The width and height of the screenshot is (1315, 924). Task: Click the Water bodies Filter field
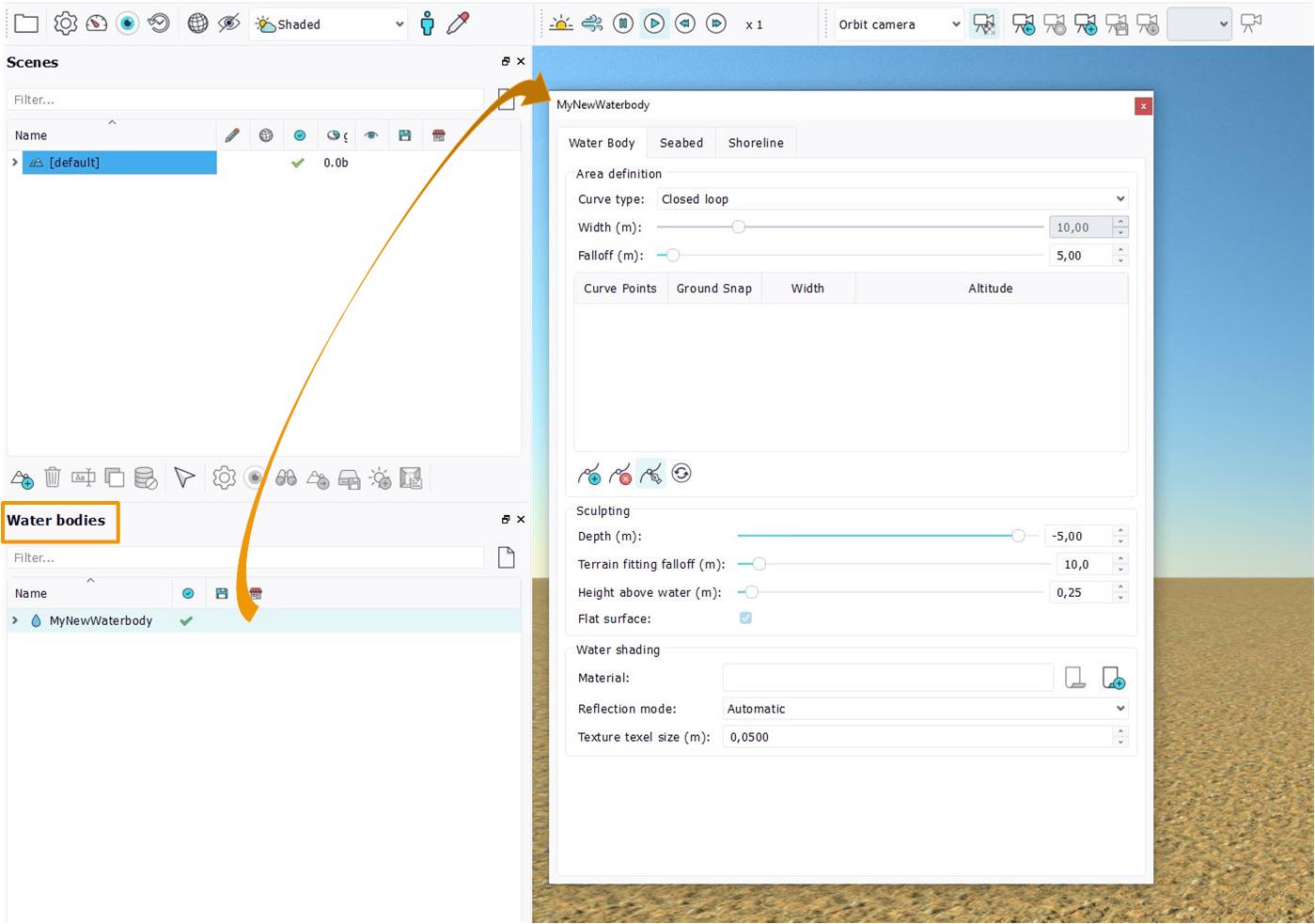tap(244, 558)
